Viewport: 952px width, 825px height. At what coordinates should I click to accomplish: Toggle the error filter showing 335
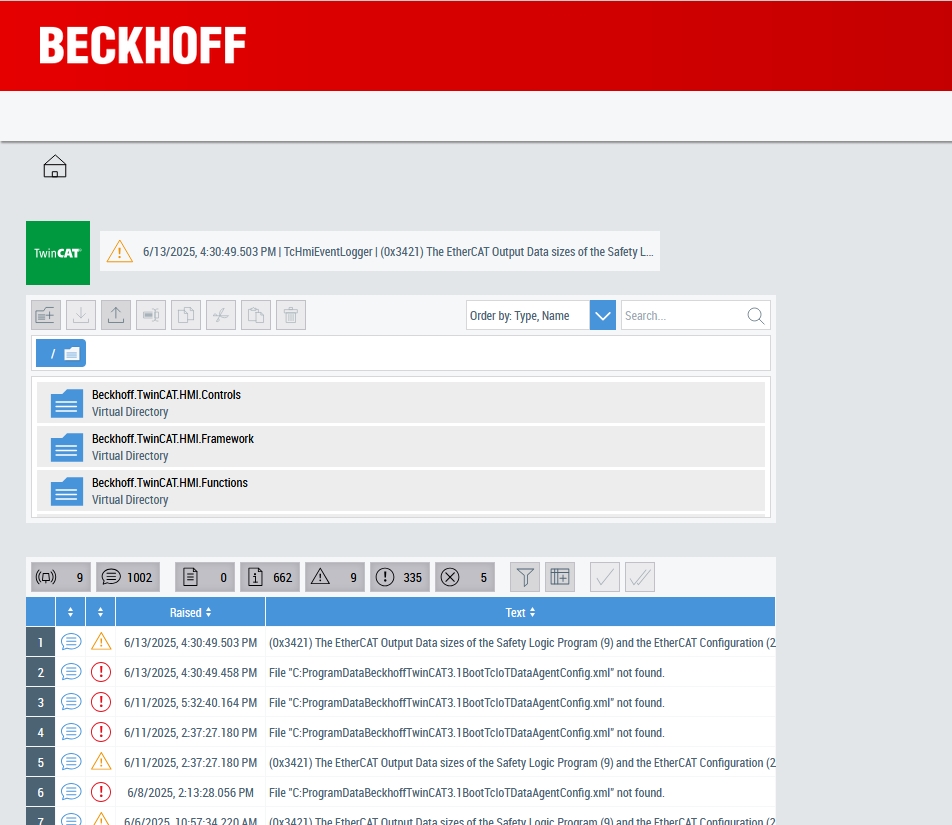(400, 577)
